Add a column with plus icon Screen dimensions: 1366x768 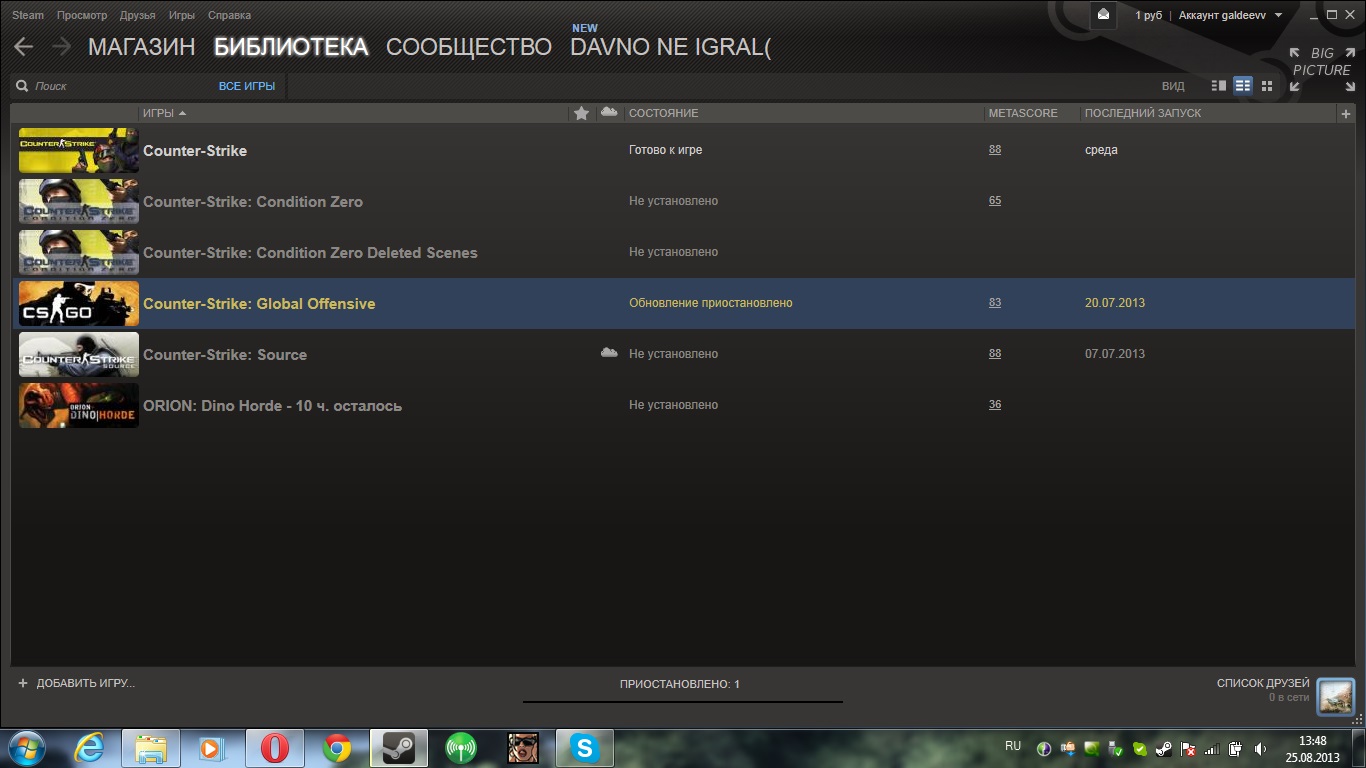[x=1345, y=113]
